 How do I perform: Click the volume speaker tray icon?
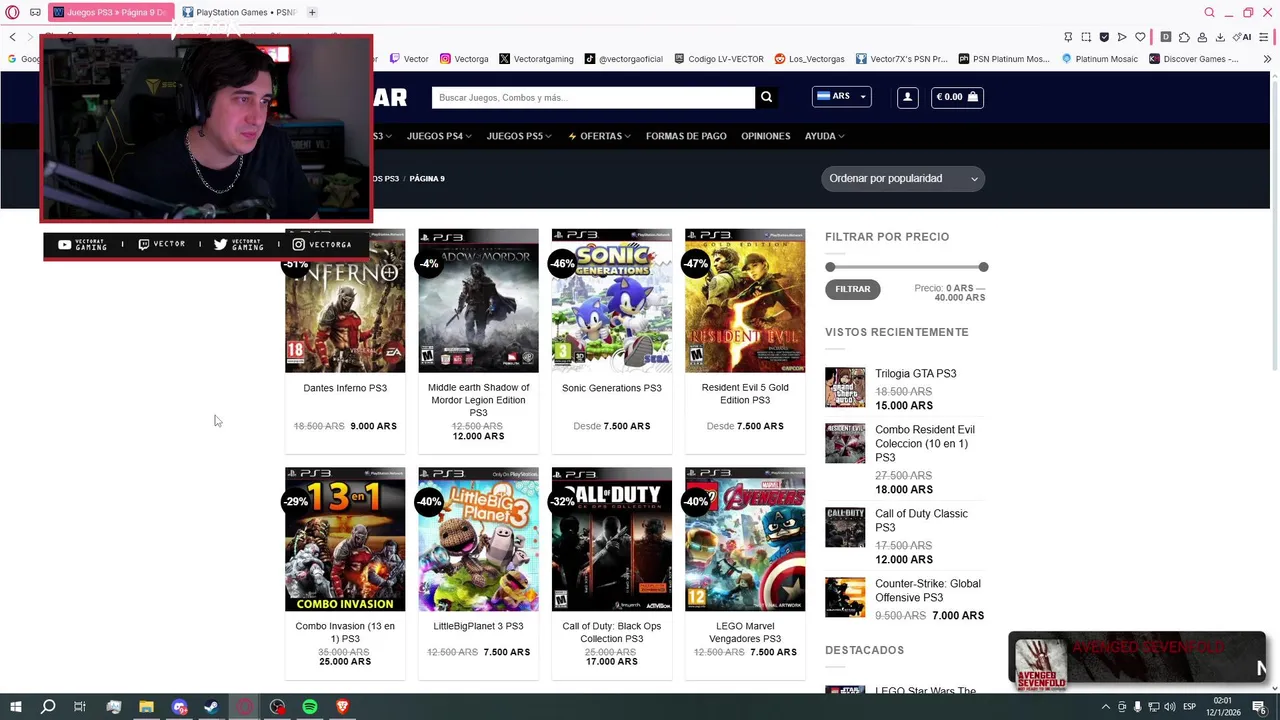1170,707
